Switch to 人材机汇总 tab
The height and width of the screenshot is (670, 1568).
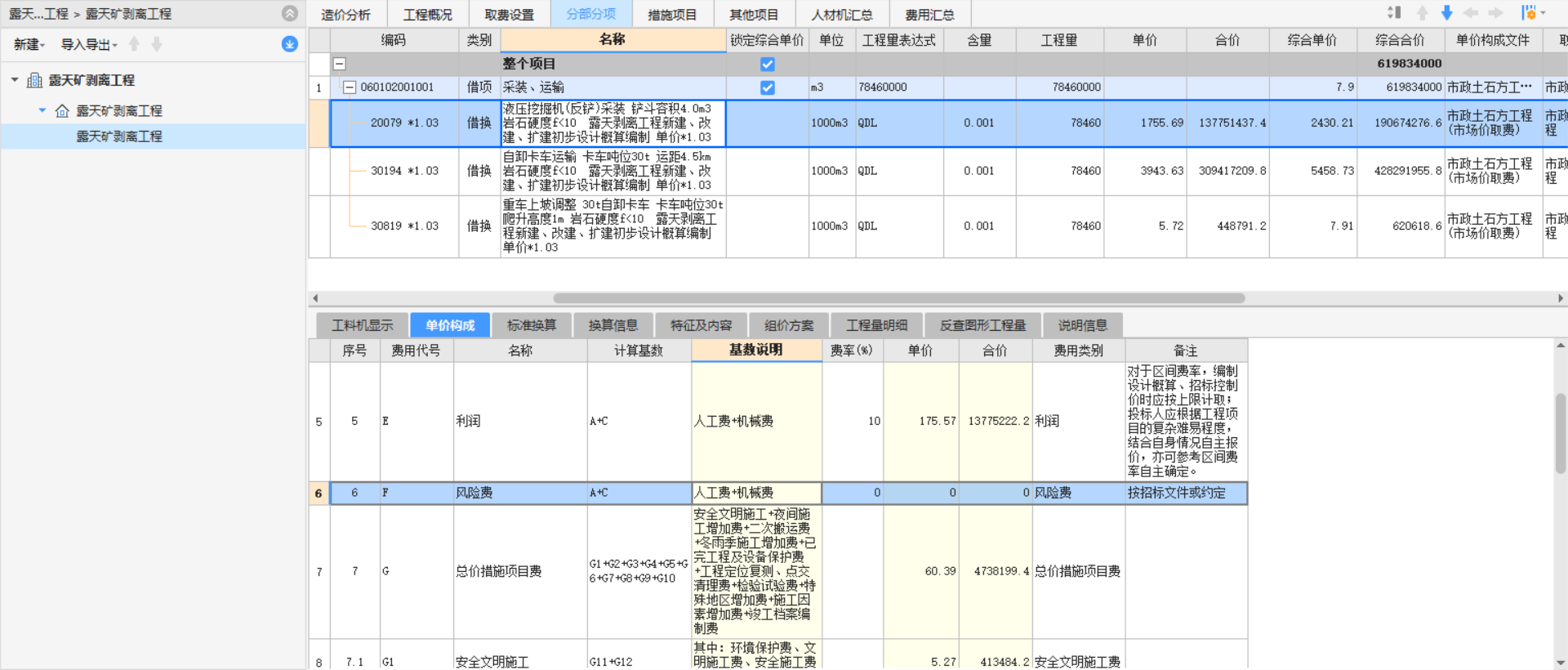[842, 15]
